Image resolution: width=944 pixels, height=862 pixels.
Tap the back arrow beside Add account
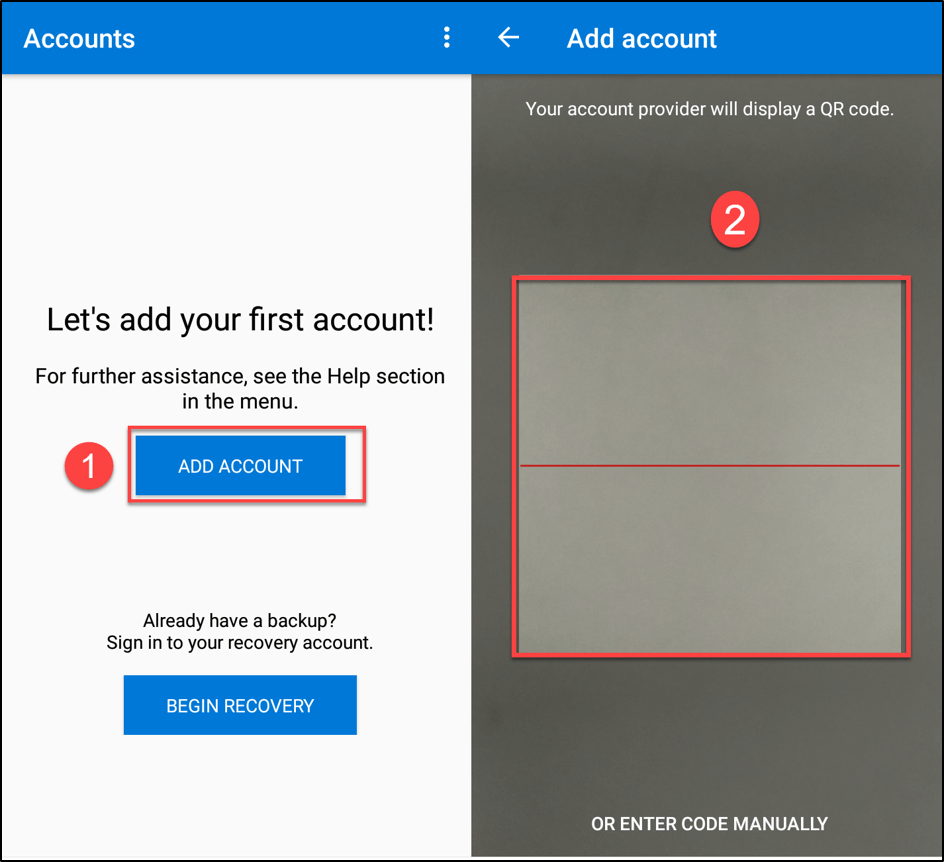point(509,38)
